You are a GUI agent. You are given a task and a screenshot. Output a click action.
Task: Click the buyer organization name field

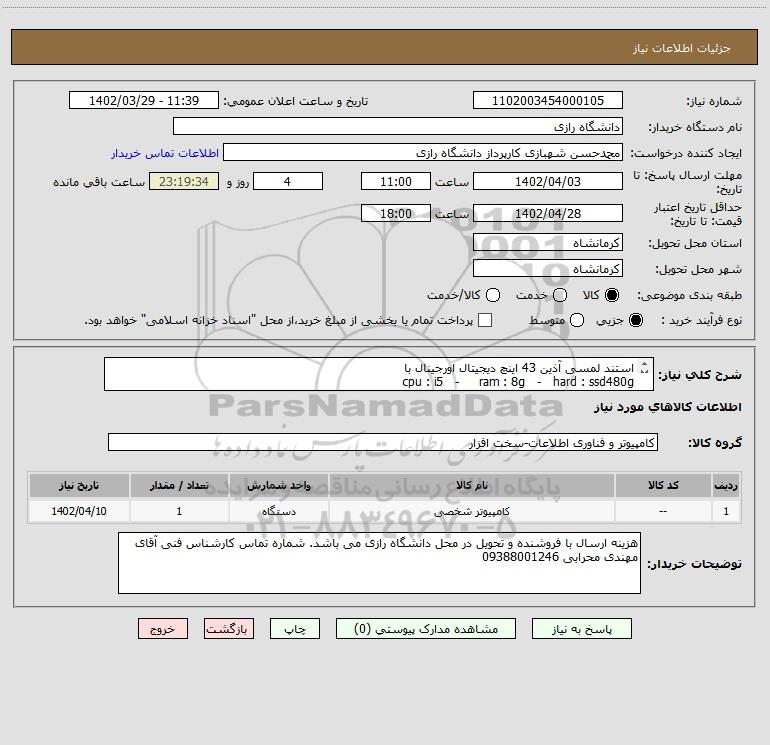coord(398,126)
